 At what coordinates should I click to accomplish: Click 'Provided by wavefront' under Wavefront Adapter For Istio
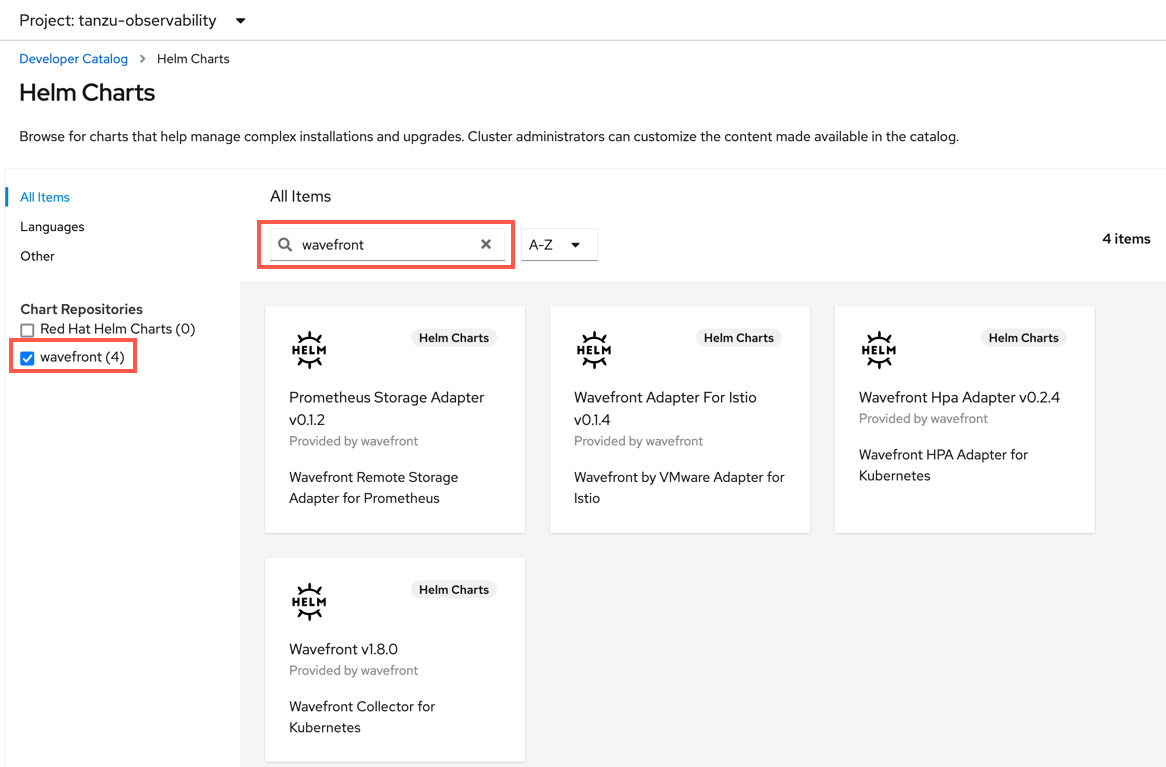[638, 441]
